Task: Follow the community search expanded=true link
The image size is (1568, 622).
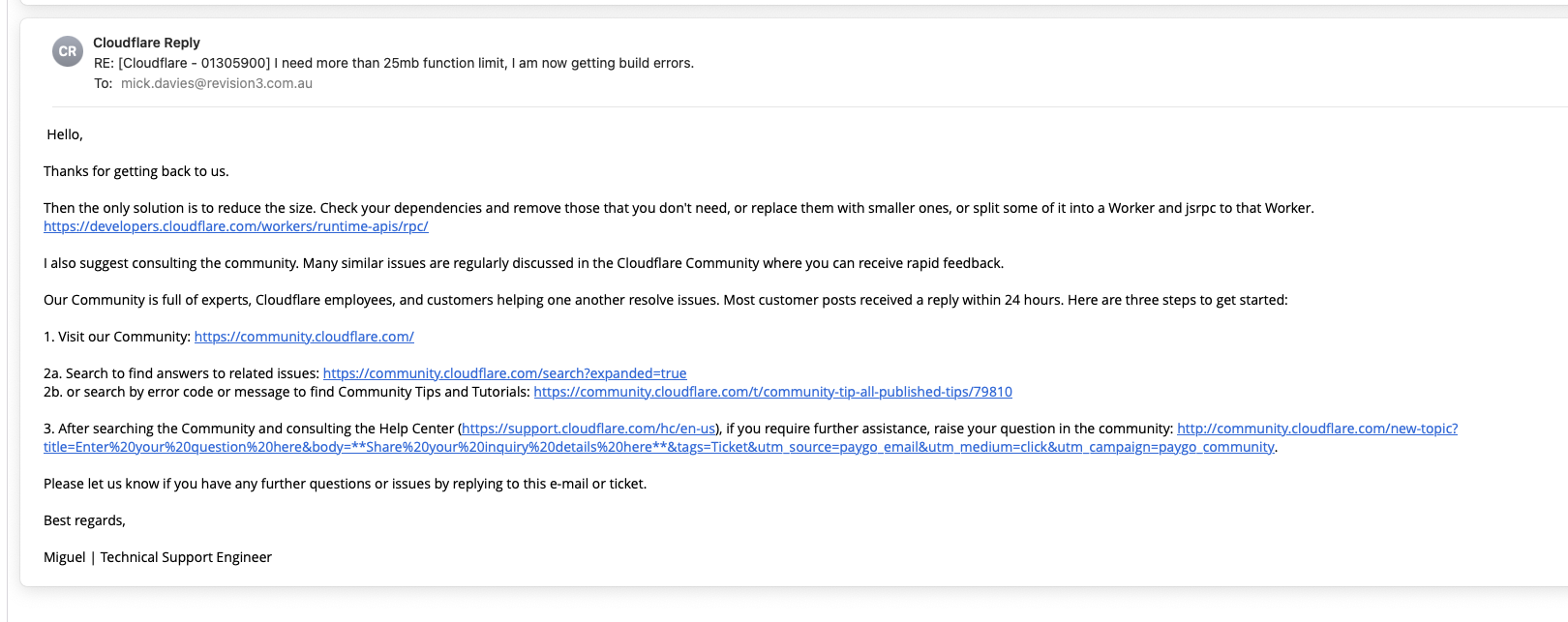Action: point(504,373)
